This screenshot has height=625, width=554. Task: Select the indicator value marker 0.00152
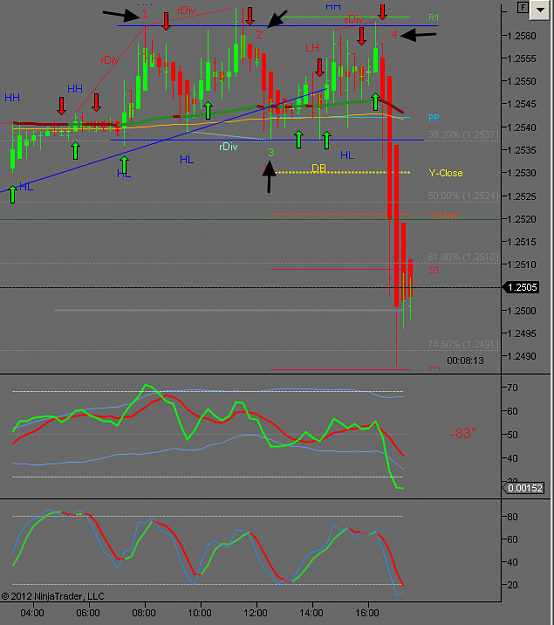pos(524,488)
